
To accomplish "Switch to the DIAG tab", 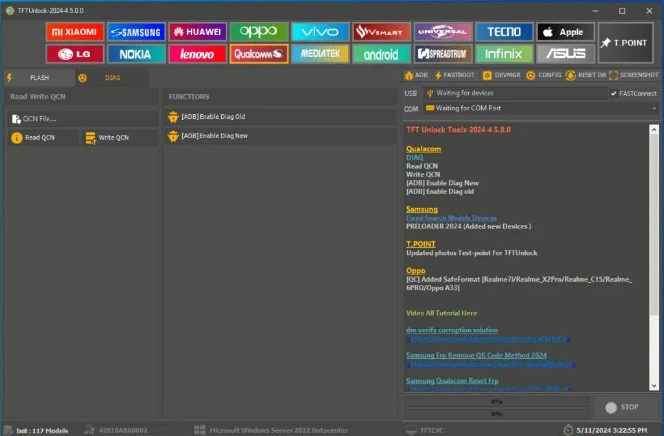I will 112,78.
